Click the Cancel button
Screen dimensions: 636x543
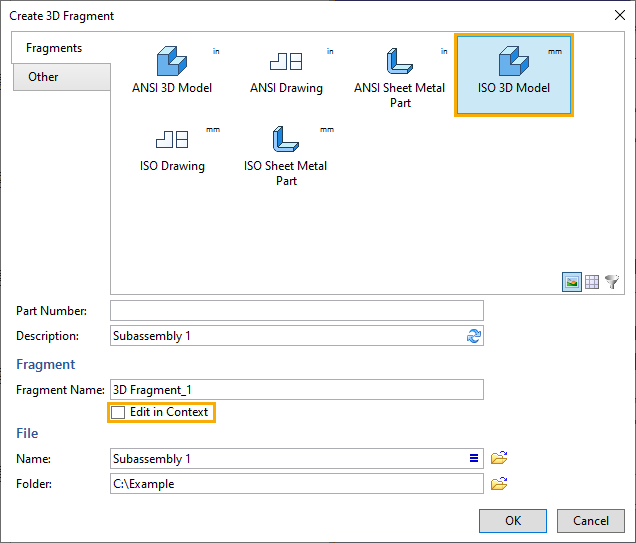pos(591,521)
